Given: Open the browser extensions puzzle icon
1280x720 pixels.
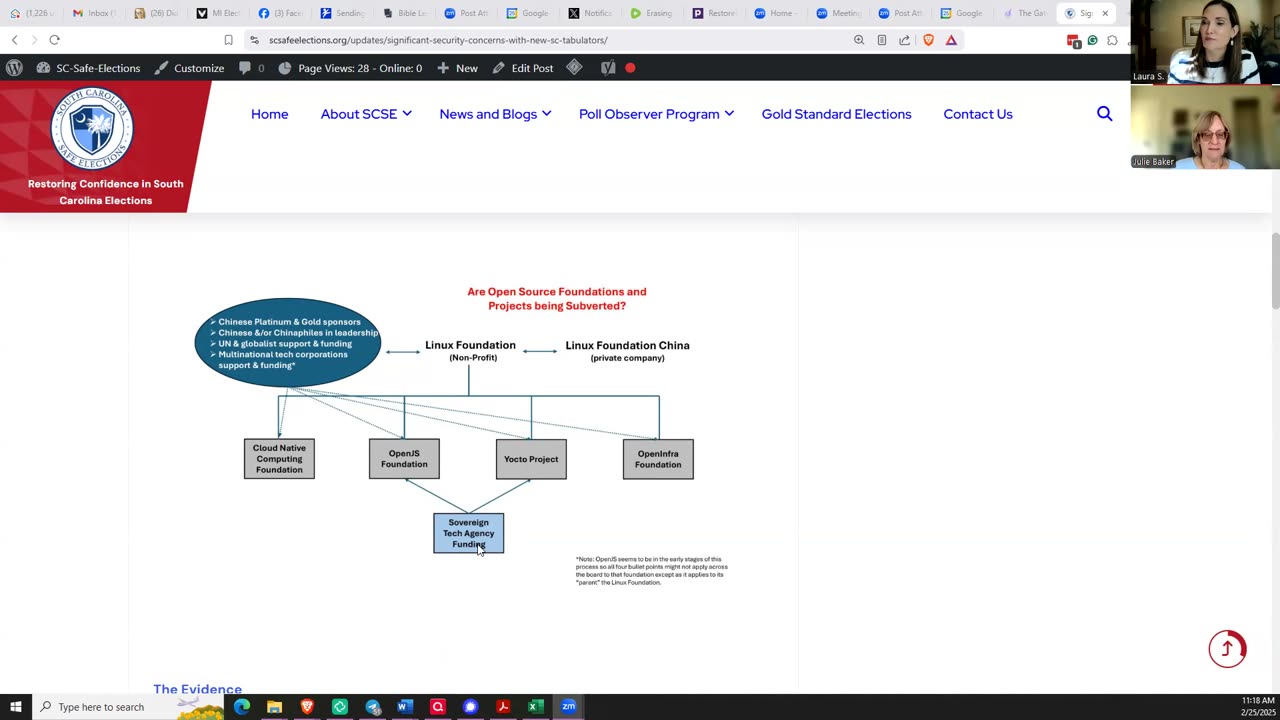Looking at the screenshot, I should (1112, 40).
